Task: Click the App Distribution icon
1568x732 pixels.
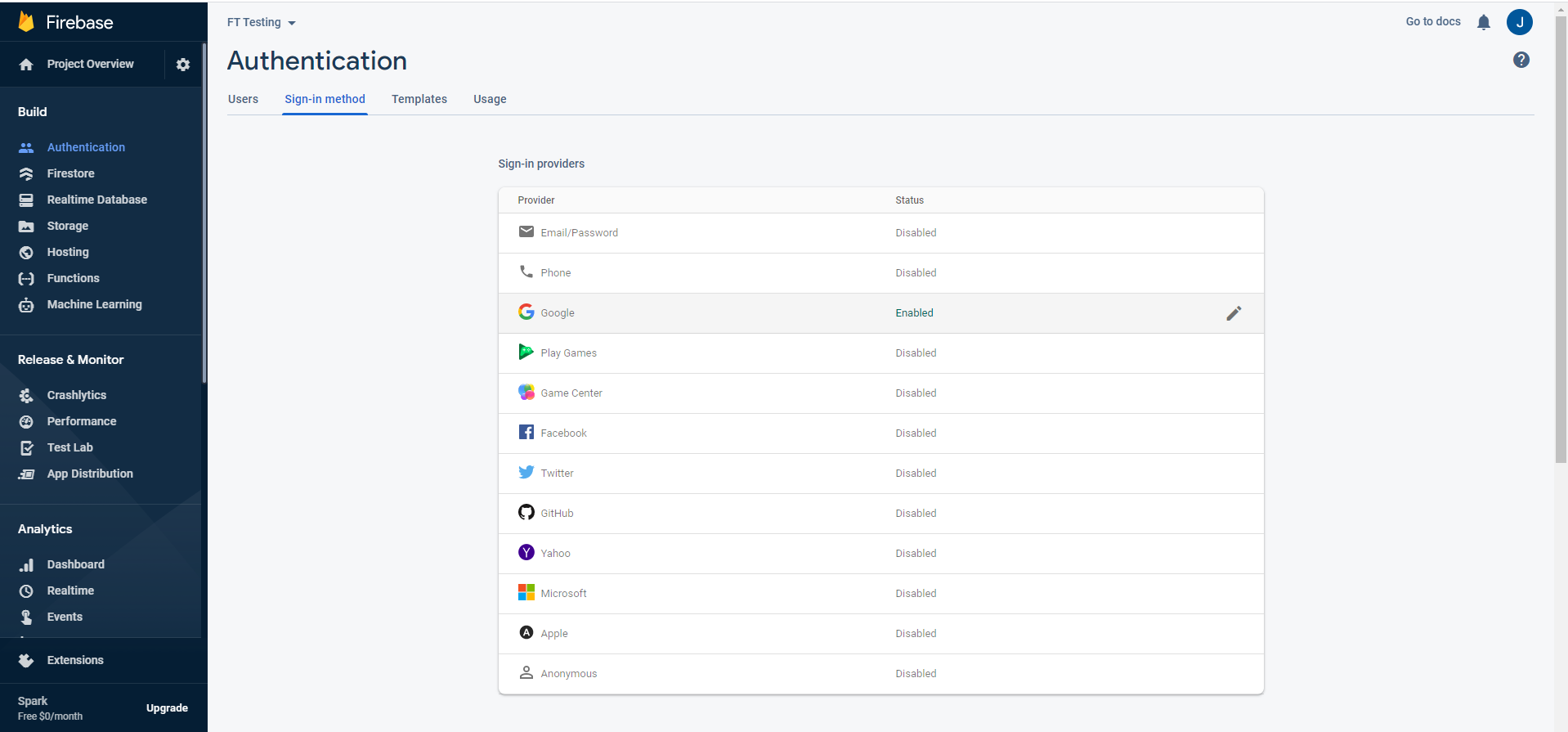Action: 26,474
